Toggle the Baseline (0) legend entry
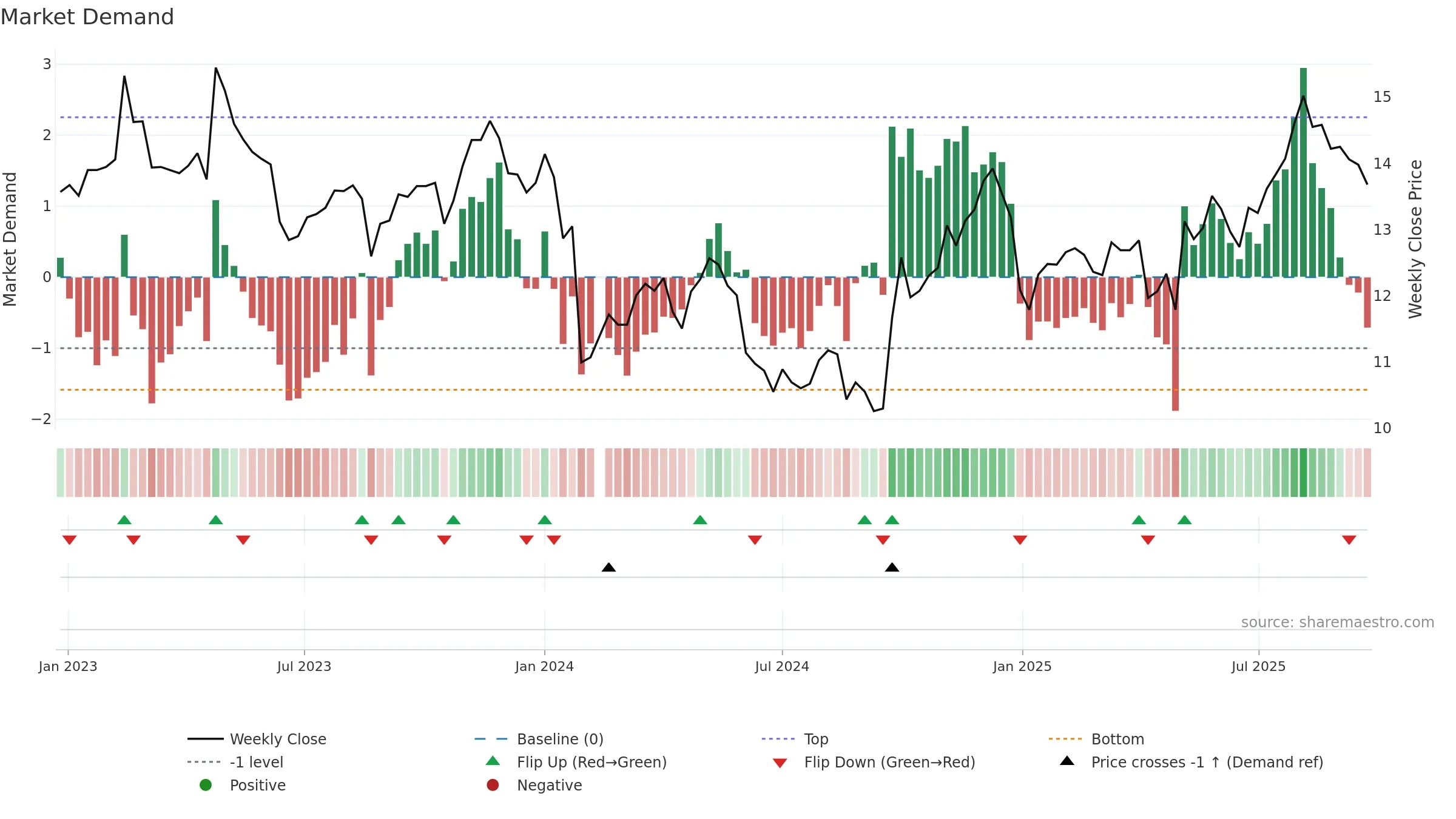This screenshot has width=1456, height=819. click(539, 739)
